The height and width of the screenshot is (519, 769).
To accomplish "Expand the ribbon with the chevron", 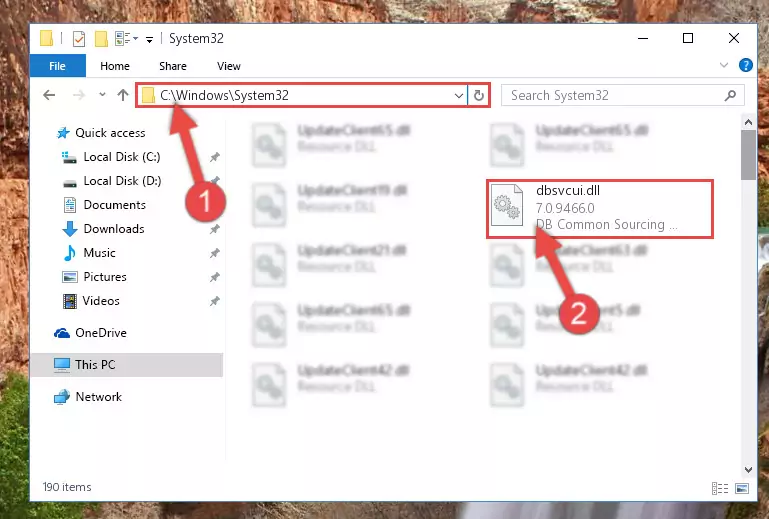I will pyautogui.click(x=723, y=65).
